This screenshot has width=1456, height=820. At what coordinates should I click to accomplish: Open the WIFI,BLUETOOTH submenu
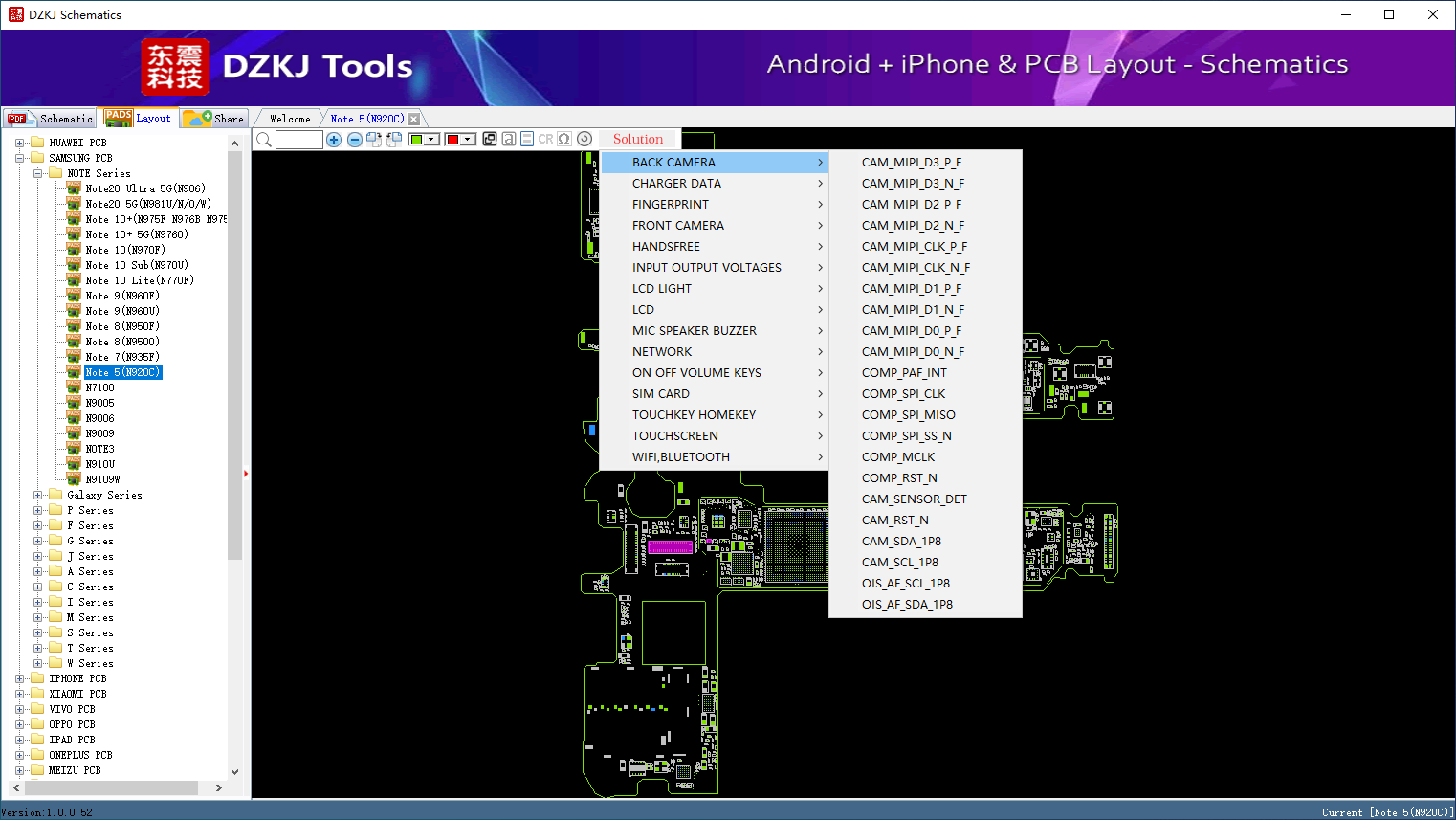pyautogui.click(x=715, y=457)
